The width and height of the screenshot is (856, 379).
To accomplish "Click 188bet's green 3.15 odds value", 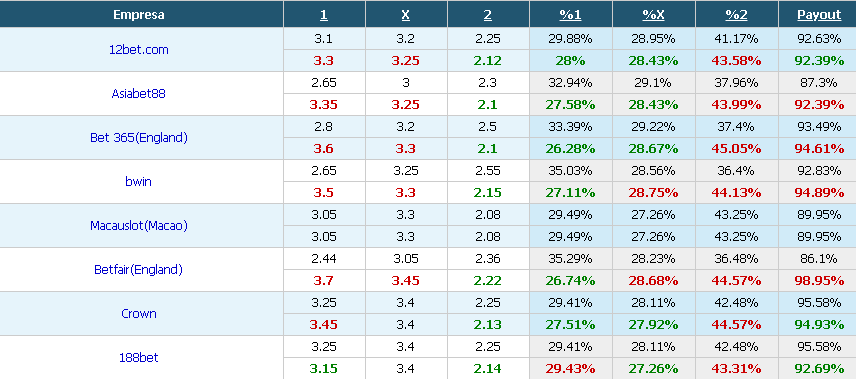I will click(324, 369).
